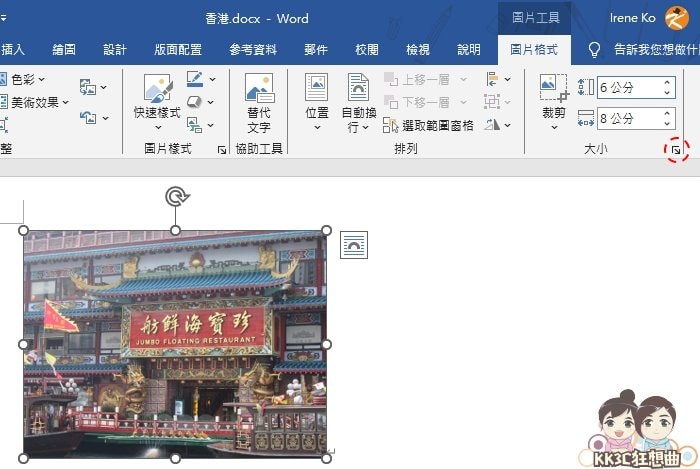Expand the Picture Border dropdown

(x=199, y=78)
